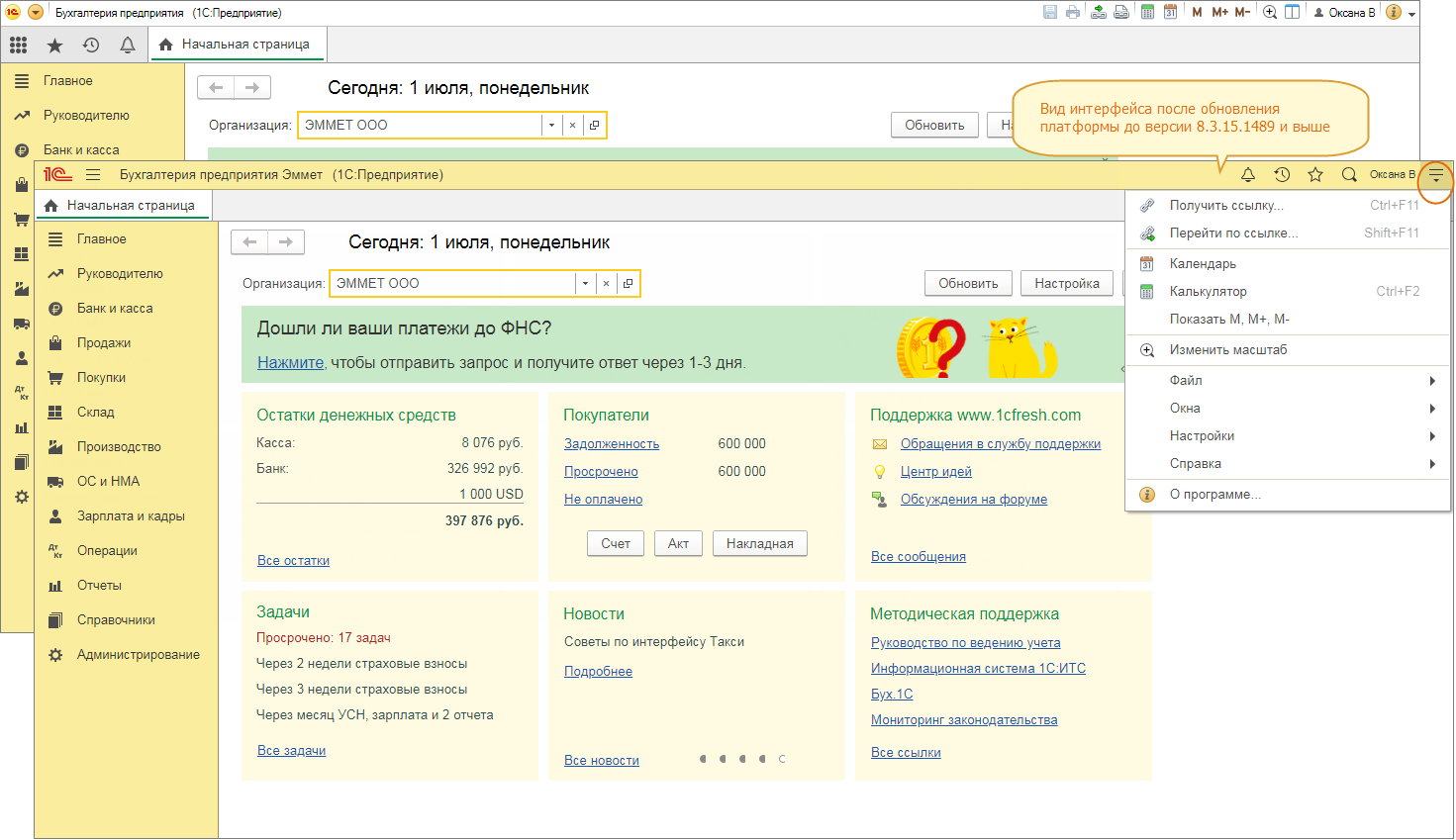
Task: Open О программе menu entry
Action: click(x=1288, y=495)
